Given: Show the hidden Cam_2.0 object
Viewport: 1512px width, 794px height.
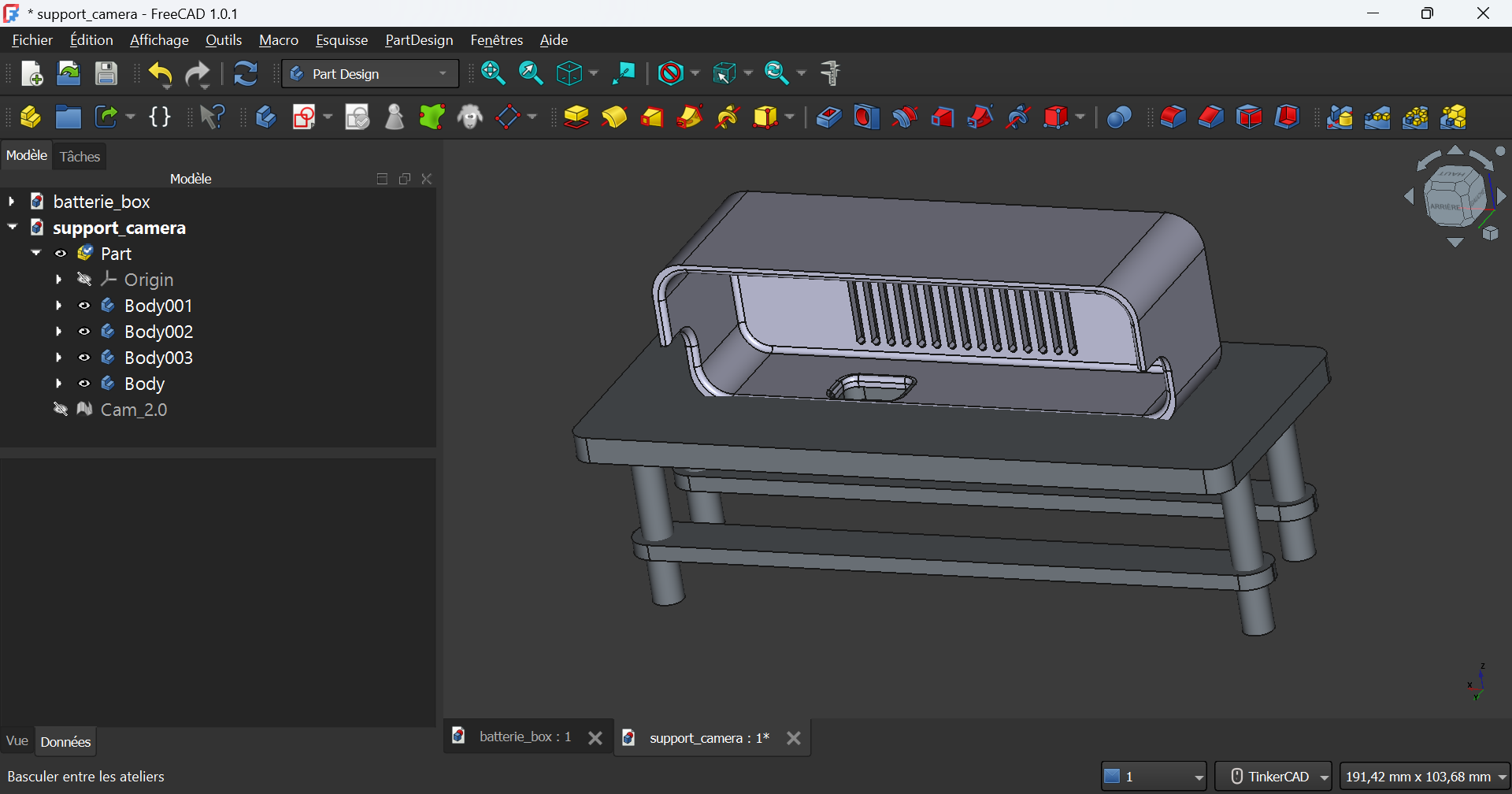Looking at the screenshot, I should (61, 410).
